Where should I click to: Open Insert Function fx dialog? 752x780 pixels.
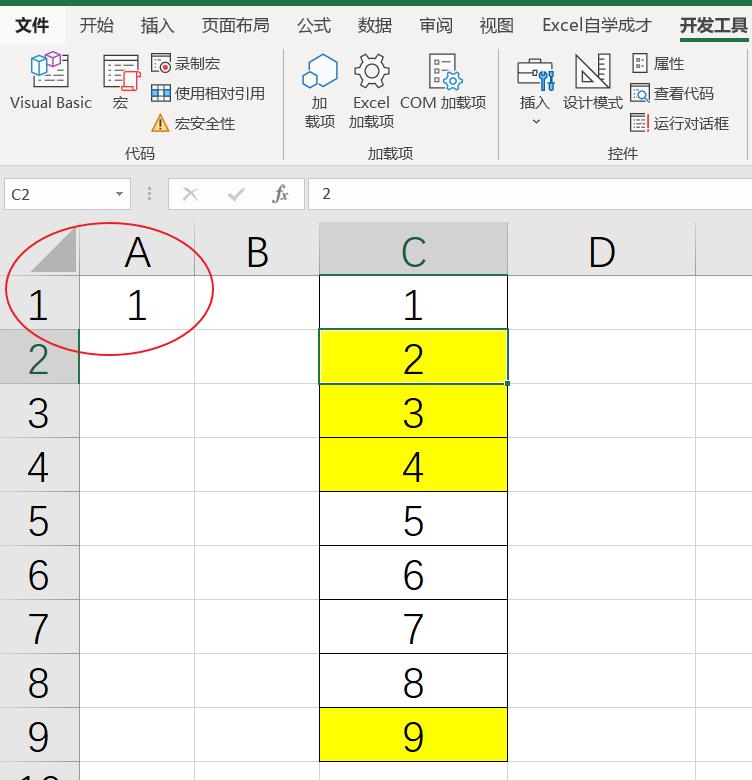281,194
